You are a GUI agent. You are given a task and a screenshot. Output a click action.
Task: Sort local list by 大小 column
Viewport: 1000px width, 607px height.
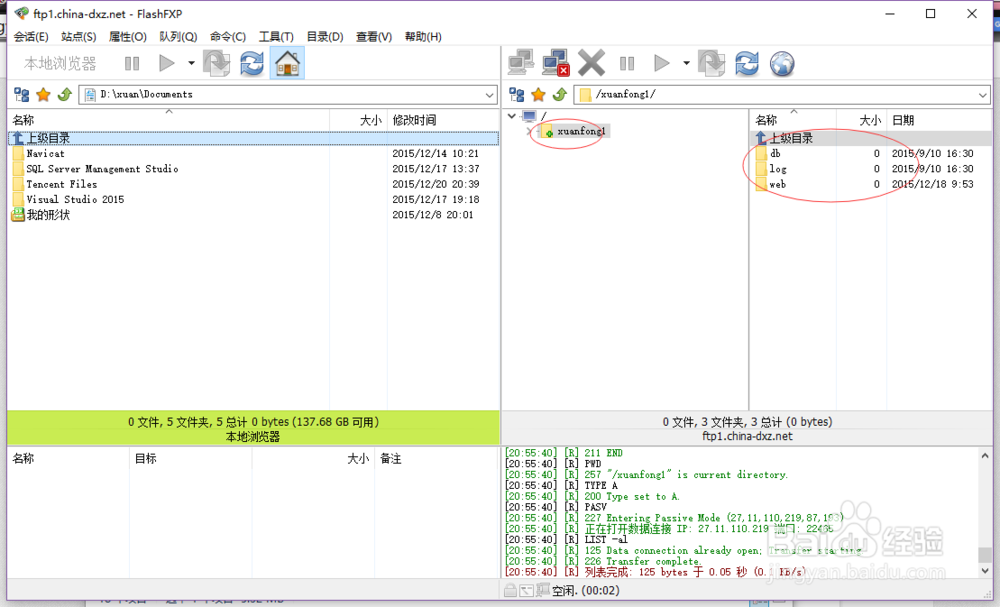pyautogui.click(x=358, y=120)
